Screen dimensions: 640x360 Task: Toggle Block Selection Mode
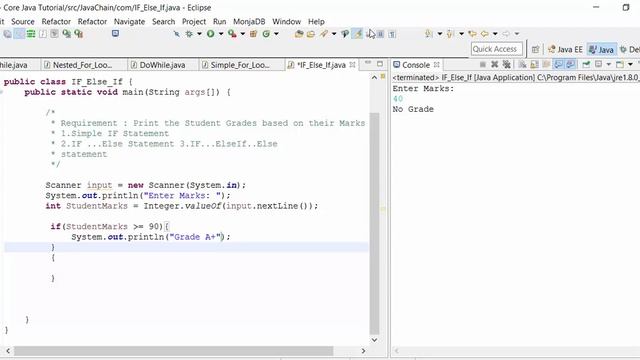[x=380, y=34]
